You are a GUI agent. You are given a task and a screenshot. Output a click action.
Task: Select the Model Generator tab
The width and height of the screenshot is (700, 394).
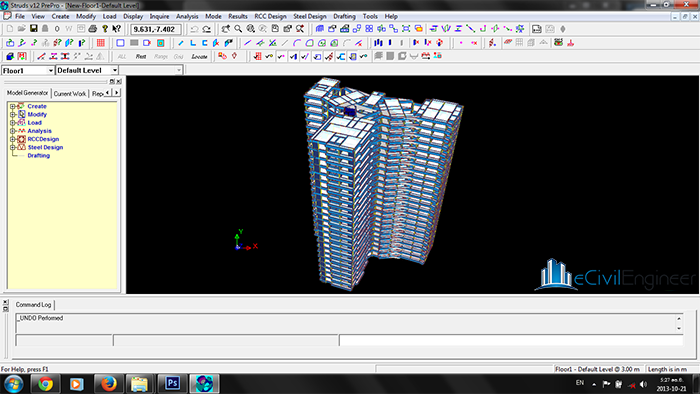tap(27, 93)
